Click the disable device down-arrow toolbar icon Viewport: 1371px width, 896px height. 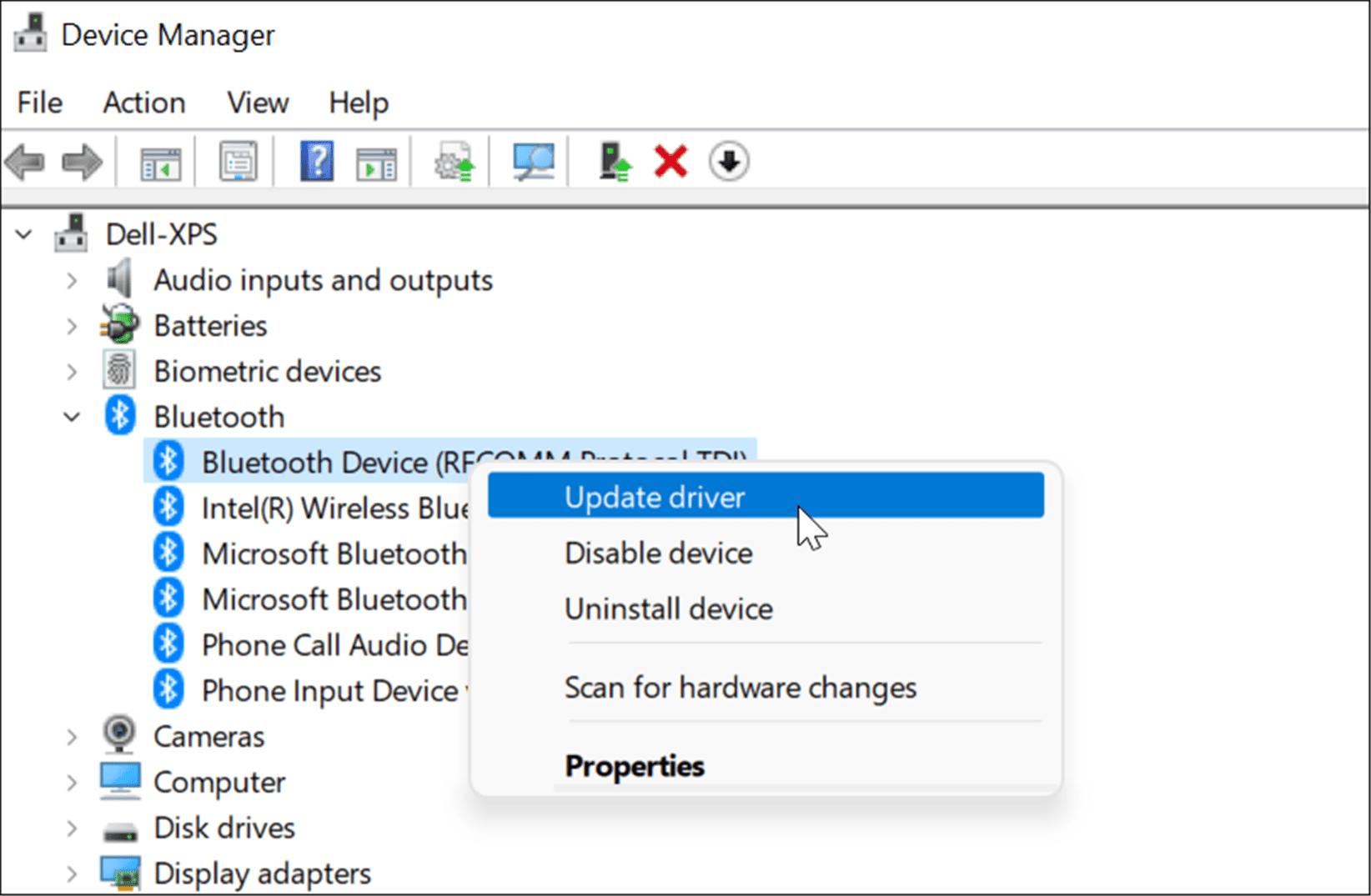click(x=728, y=161)
